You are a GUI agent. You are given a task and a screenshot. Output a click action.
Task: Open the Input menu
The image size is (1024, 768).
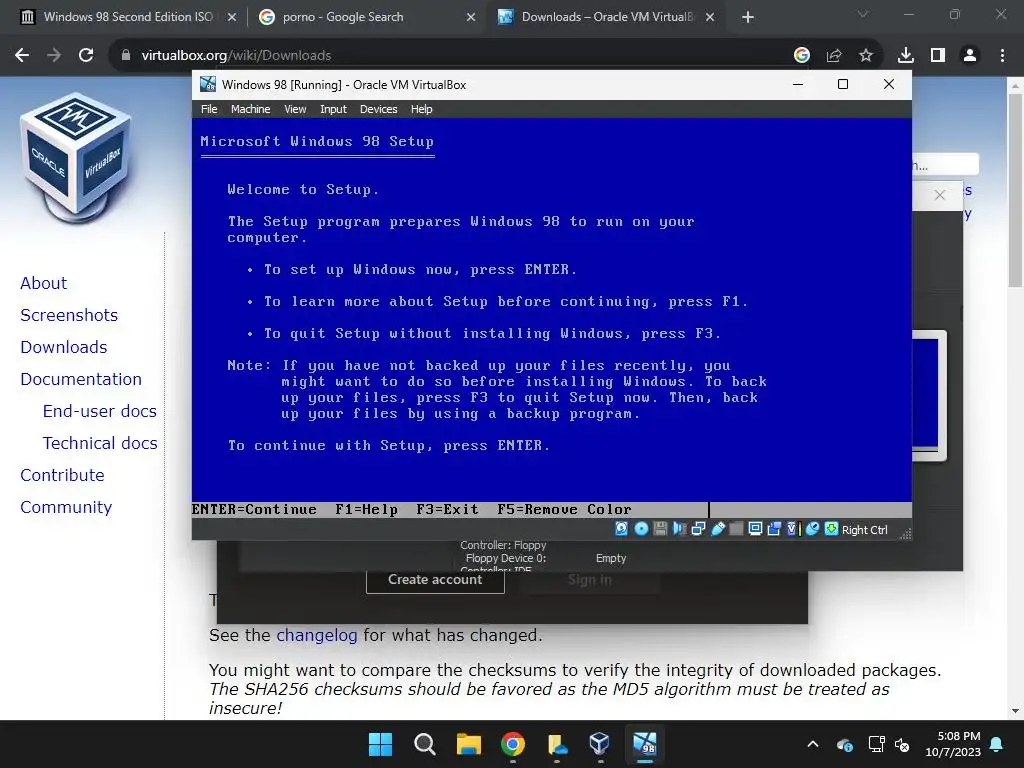pos(333,109)
